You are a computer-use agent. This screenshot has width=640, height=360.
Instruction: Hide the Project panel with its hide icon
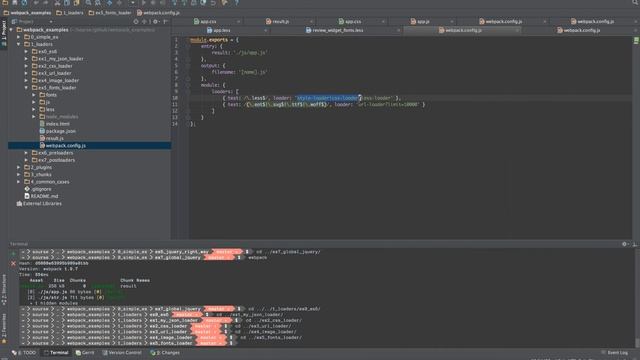(165, 22)
